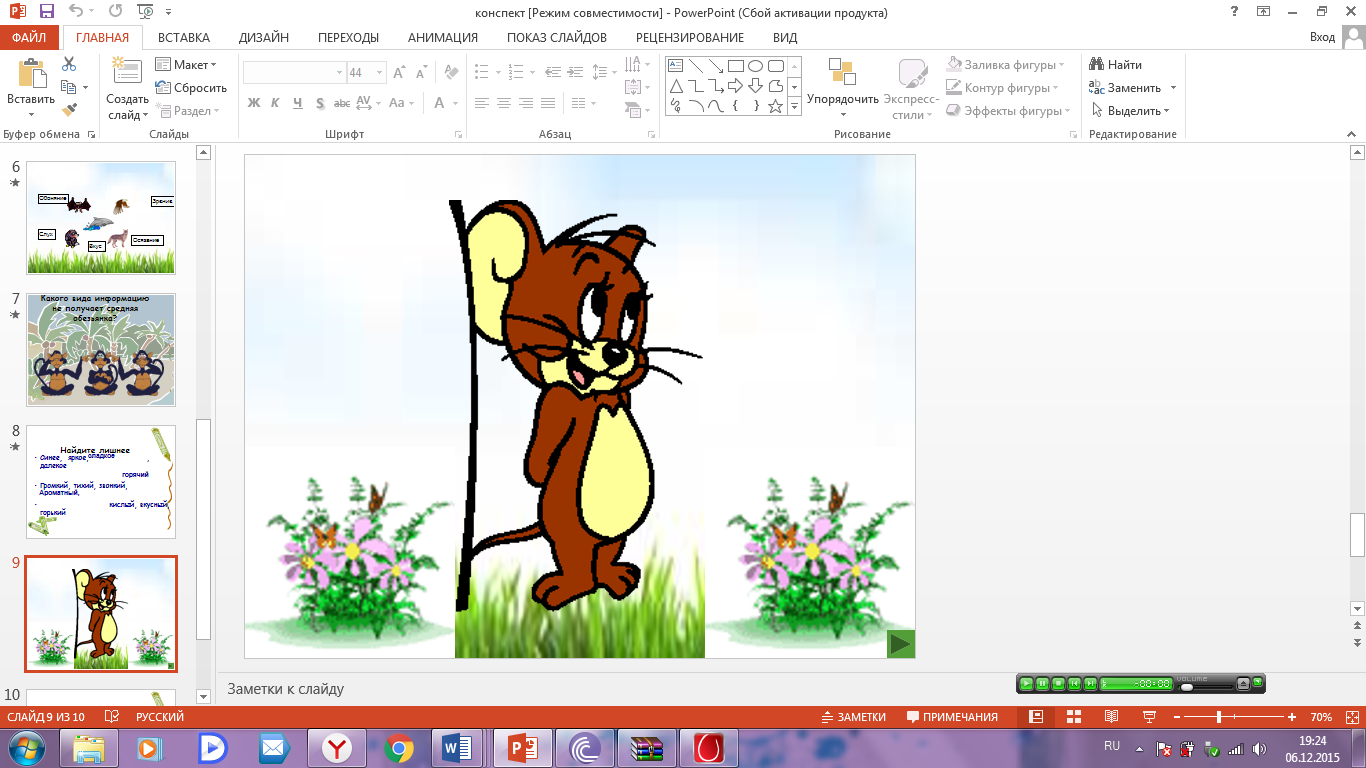Viewport: 1366px width, 768px height.
Task: Select slide 7 thumbnail with monkeys
Action: pyautogui.click(x=101, y=350)
